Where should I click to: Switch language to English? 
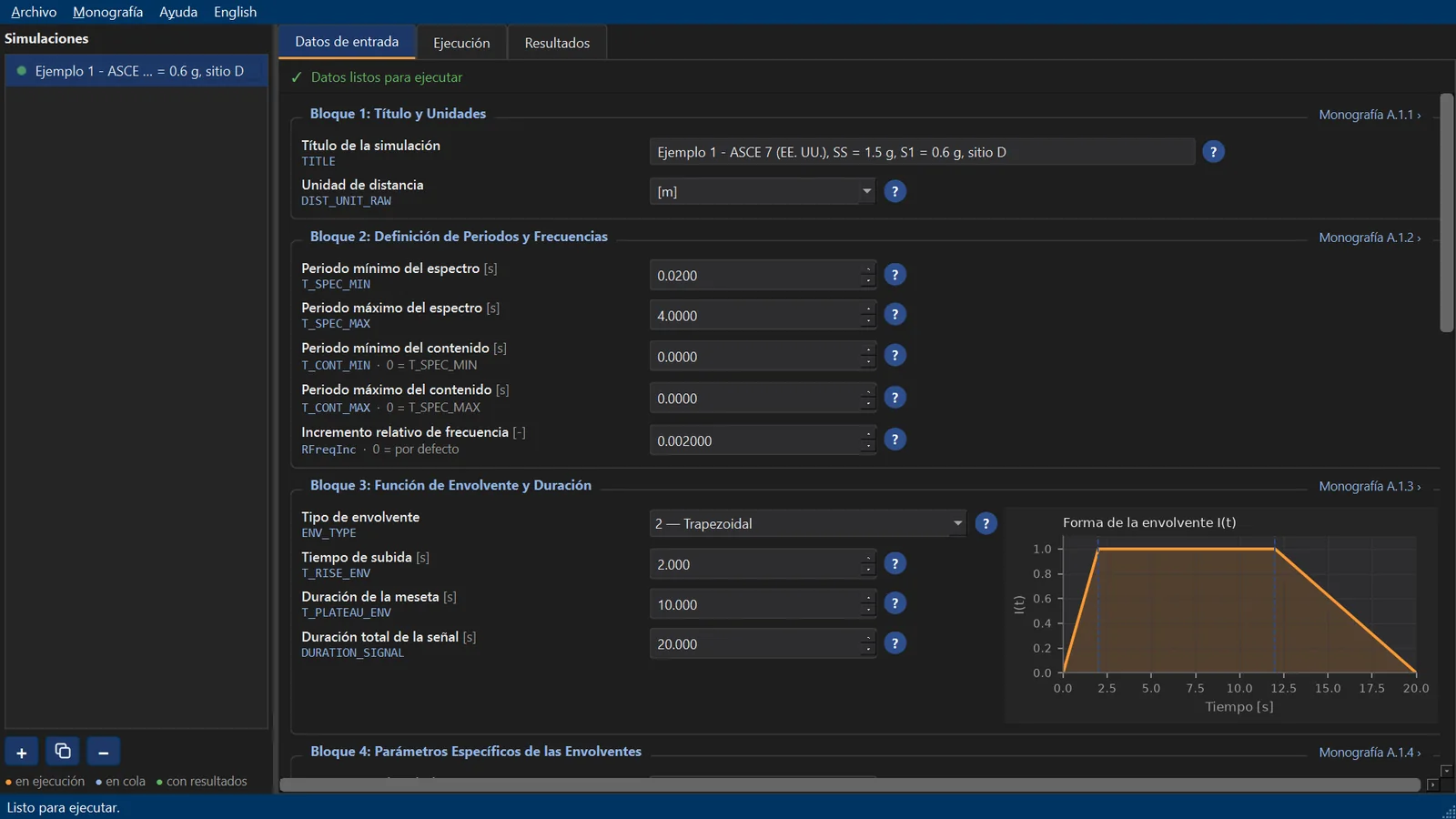coord(235,12)
